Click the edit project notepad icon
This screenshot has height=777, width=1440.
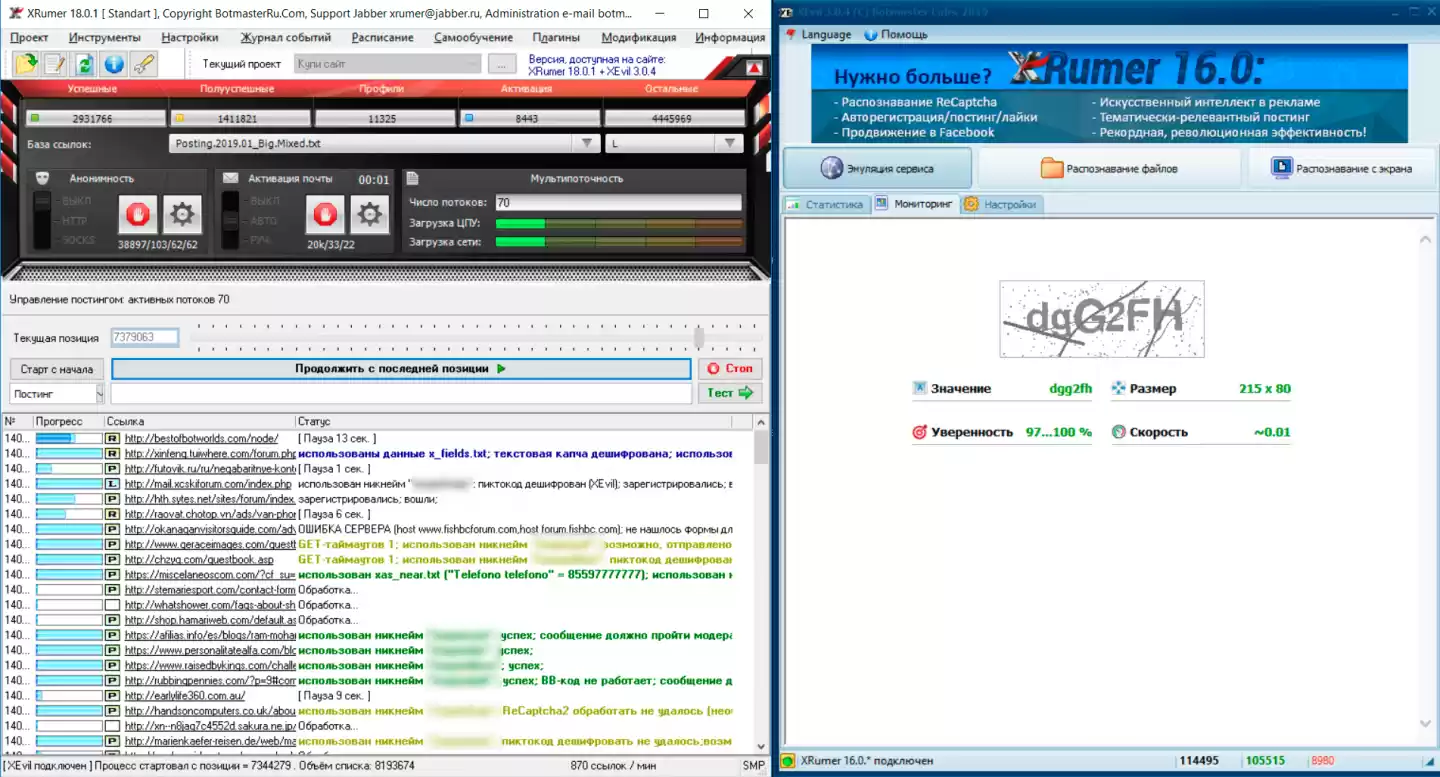point(55,64)
